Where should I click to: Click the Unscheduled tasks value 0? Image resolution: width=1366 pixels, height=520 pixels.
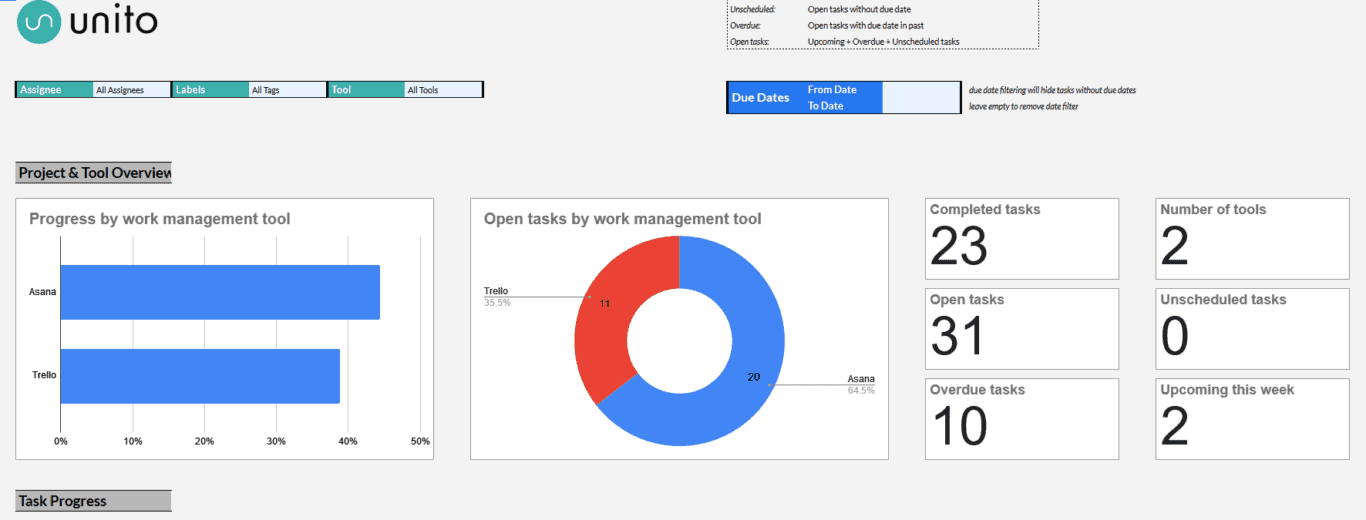[1174, 336]
